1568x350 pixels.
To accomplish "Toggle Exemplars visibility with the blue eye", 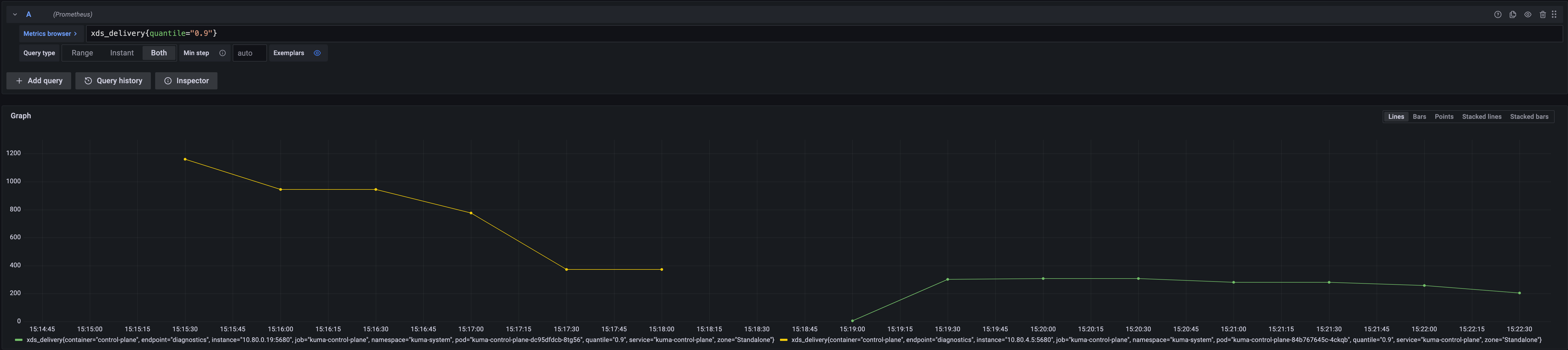I will (317, 53).
